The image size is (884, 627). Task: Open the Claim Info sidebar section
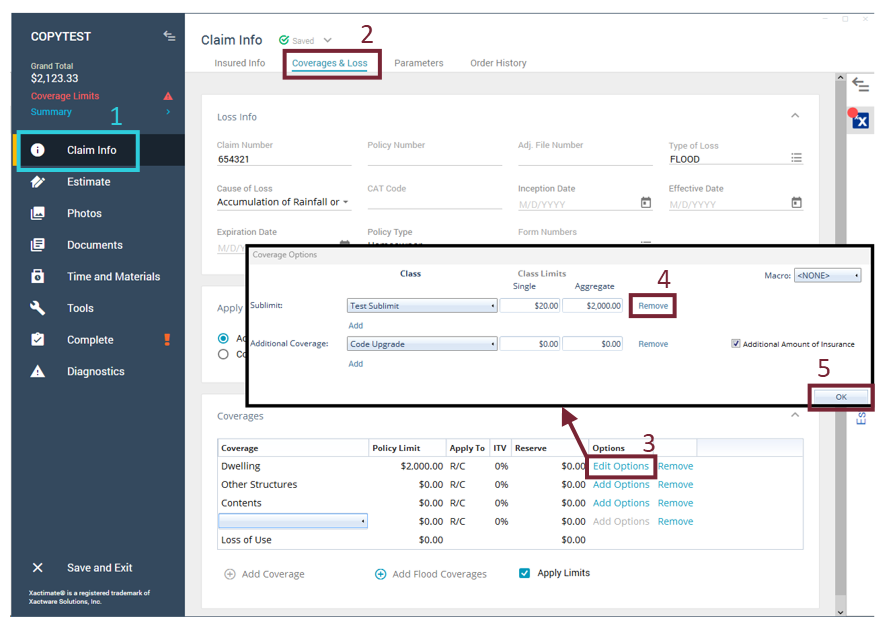(91, 150)
